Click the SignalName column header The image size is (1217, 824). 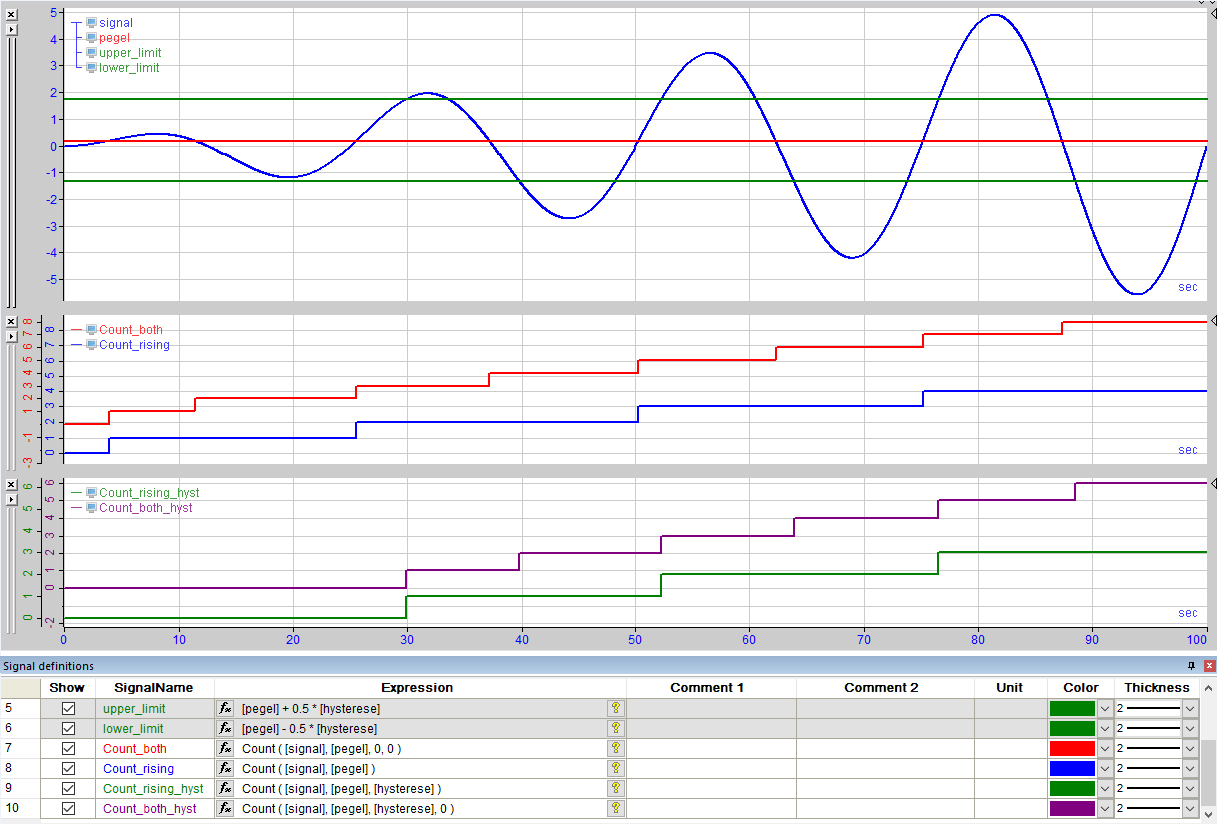point(153,688)
